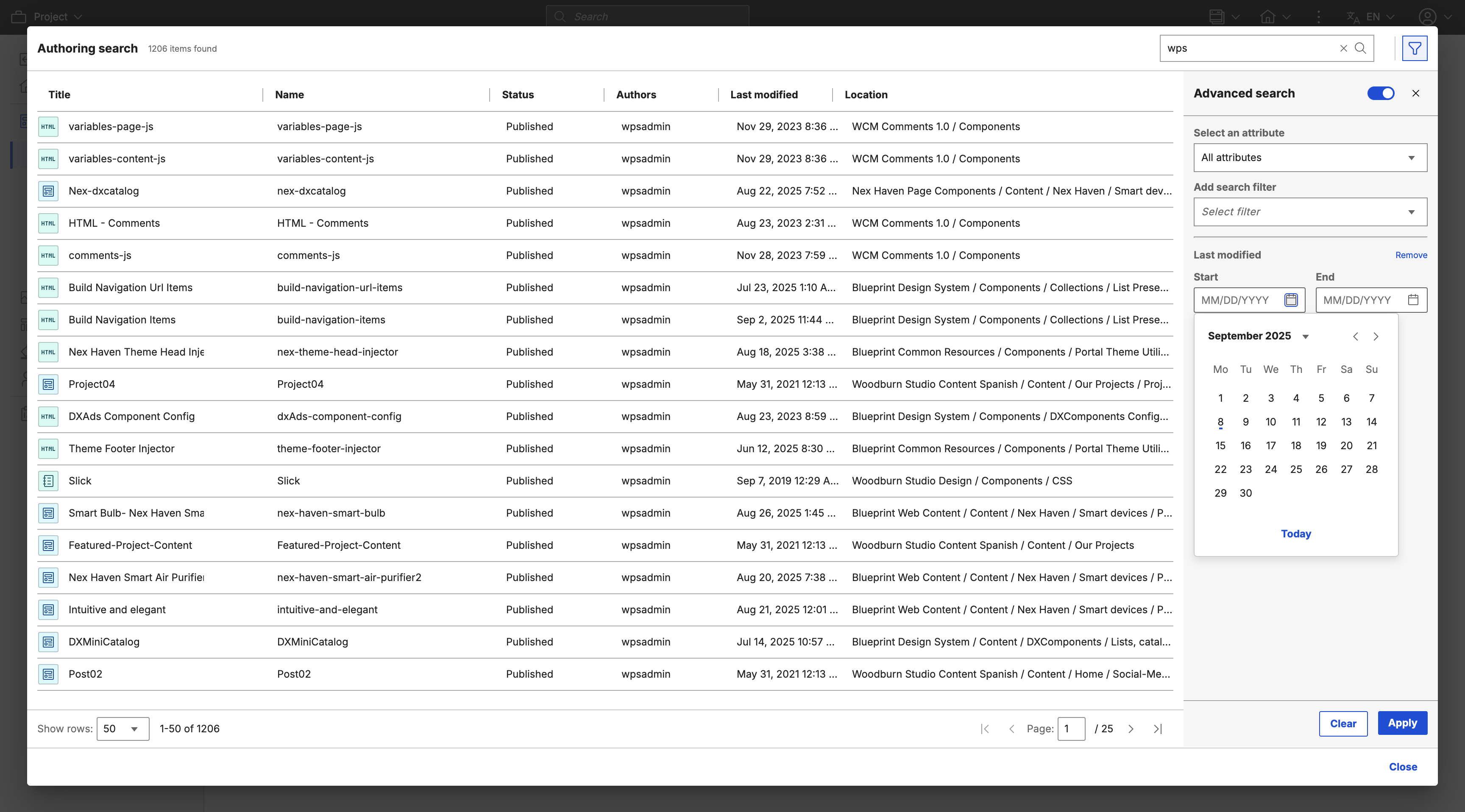
Task: Go to the last results page
Action: coord(1157,729)
